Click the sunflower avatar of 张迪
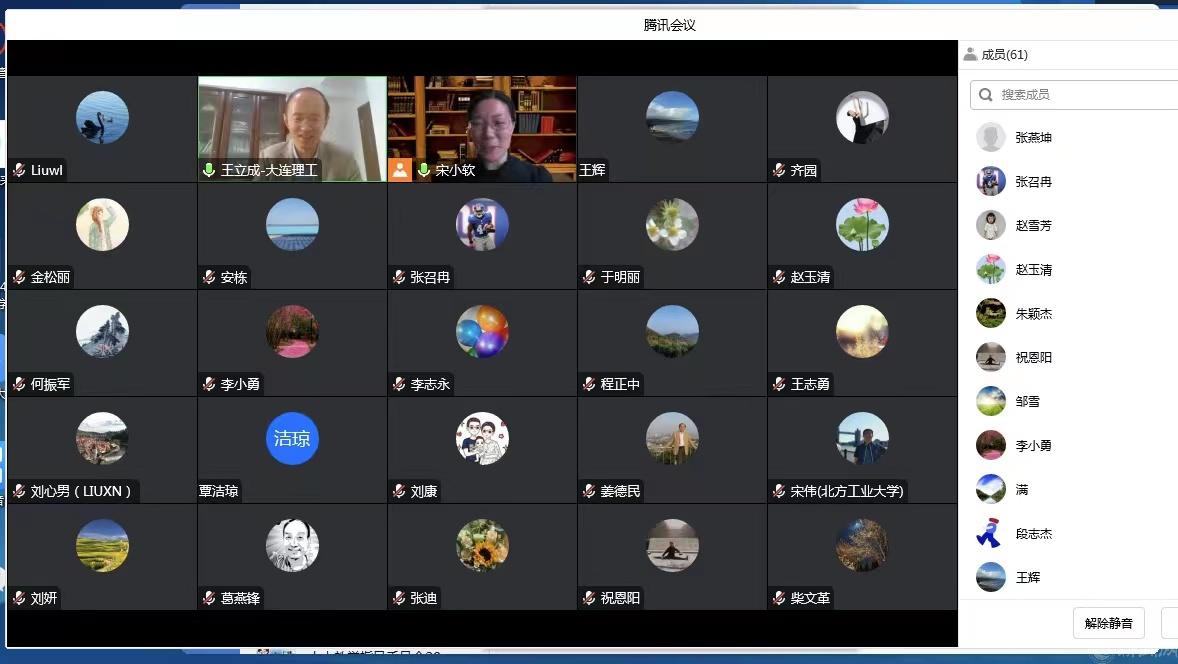The image size is (1178, 664). (x=482, y=545)
